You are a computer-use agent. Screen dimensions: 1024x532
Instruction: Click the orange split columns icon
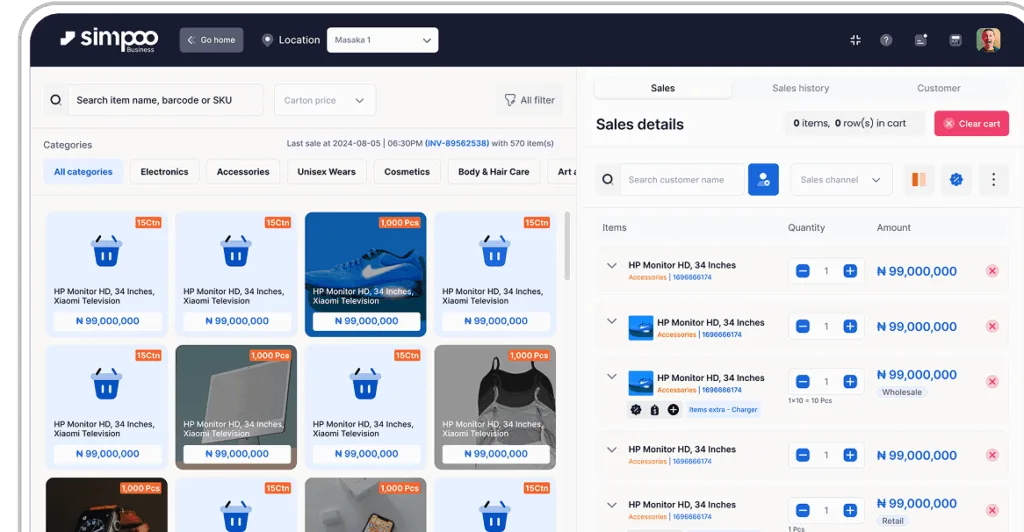click(x=919, y=180)
